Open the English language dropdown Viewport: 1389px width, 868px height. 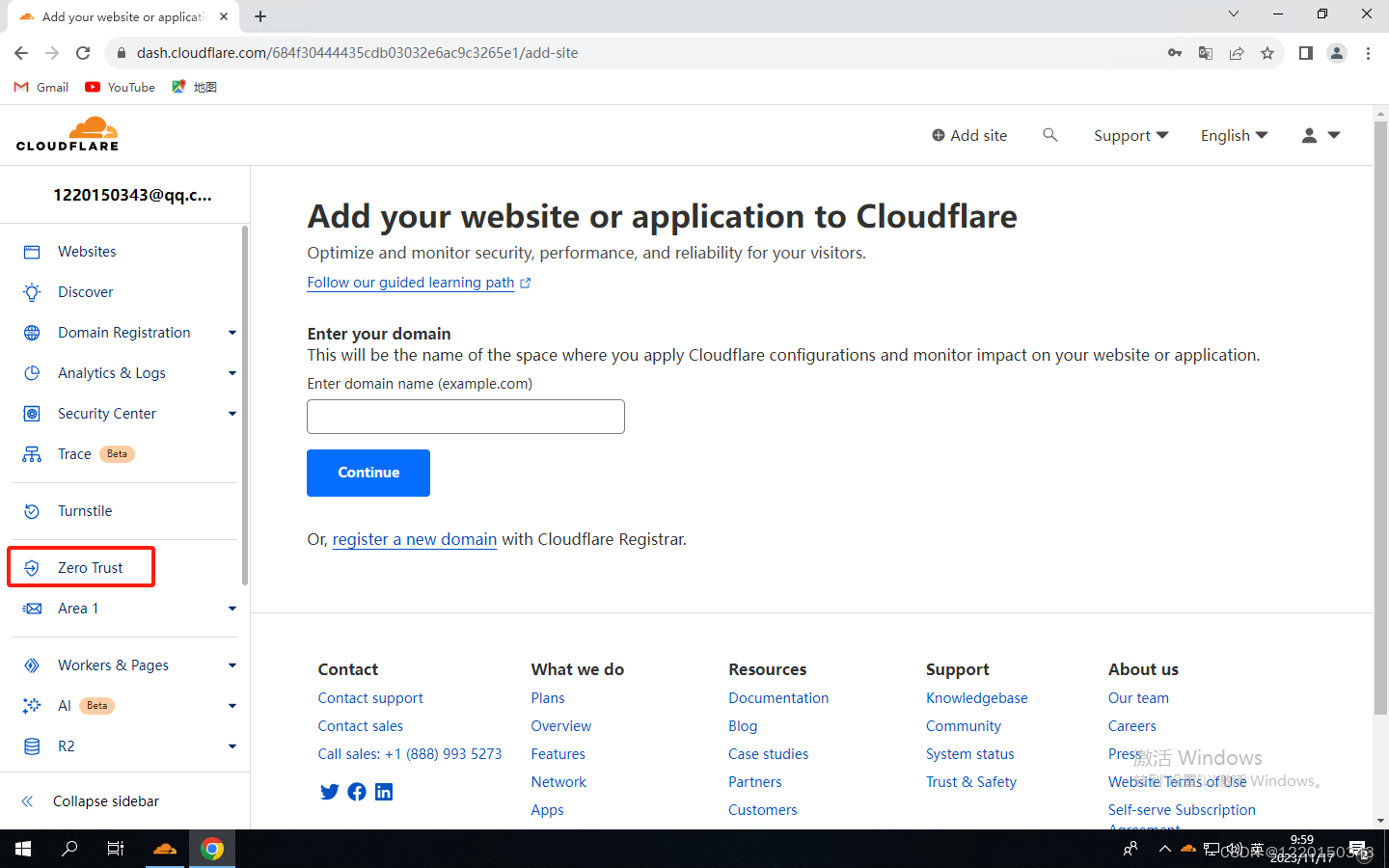point(1234,136)
